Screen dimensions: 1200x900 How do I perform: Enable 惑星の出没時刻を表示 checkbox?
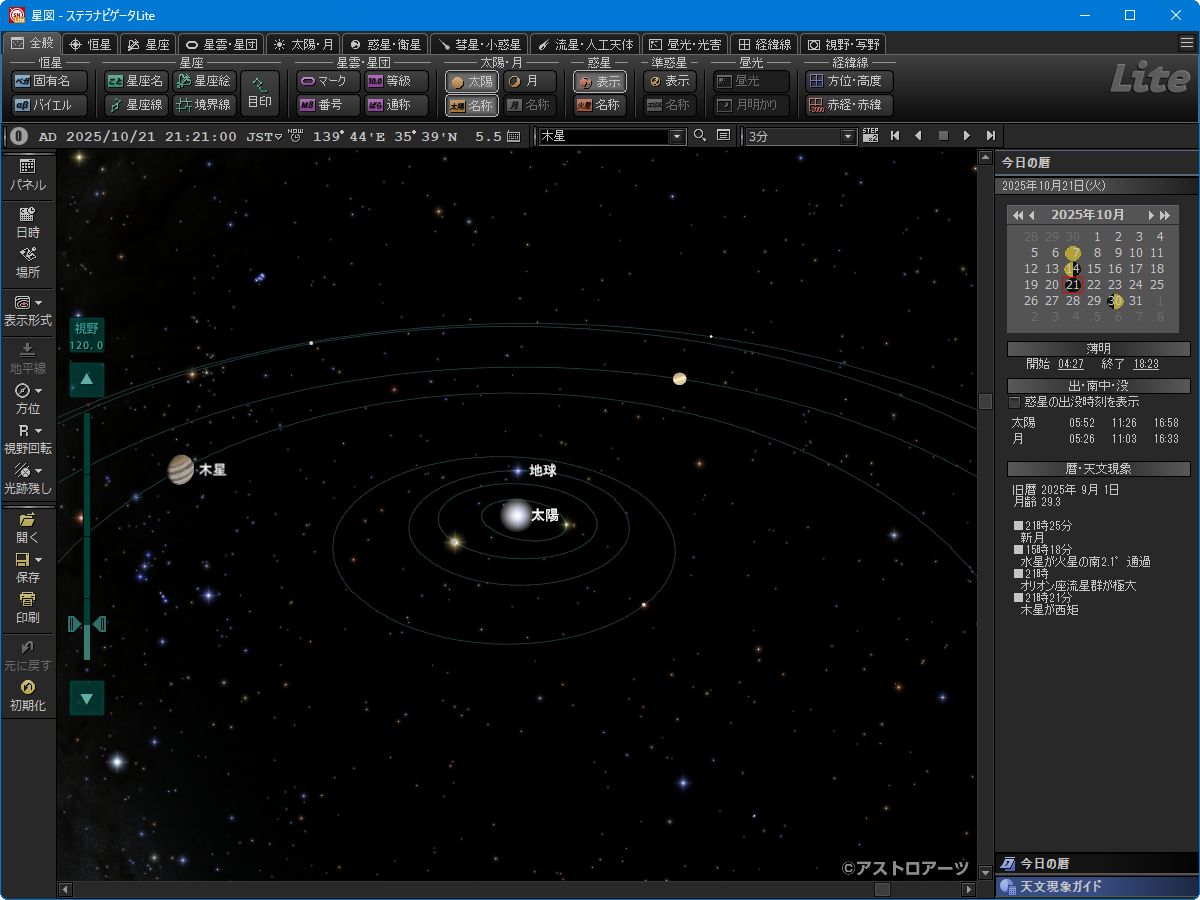click(x=1015, y=402)
